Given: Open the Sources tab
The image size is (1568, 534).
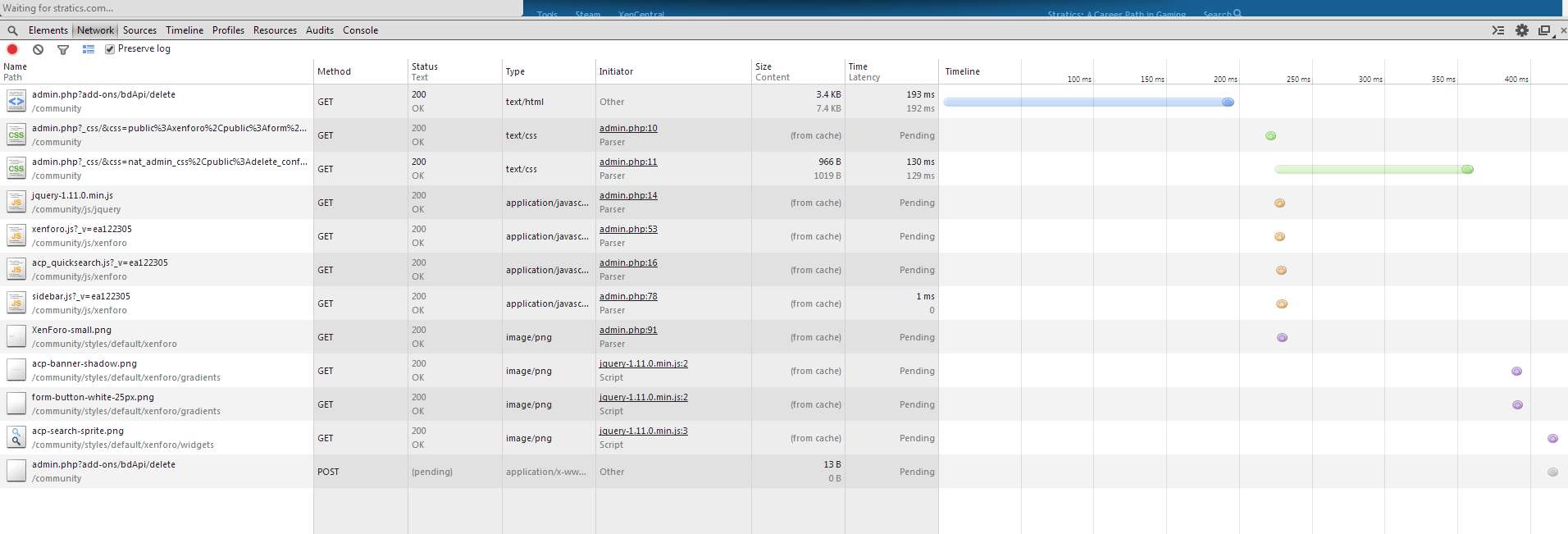Looking at the screenshot, I should tap(139, 30).
